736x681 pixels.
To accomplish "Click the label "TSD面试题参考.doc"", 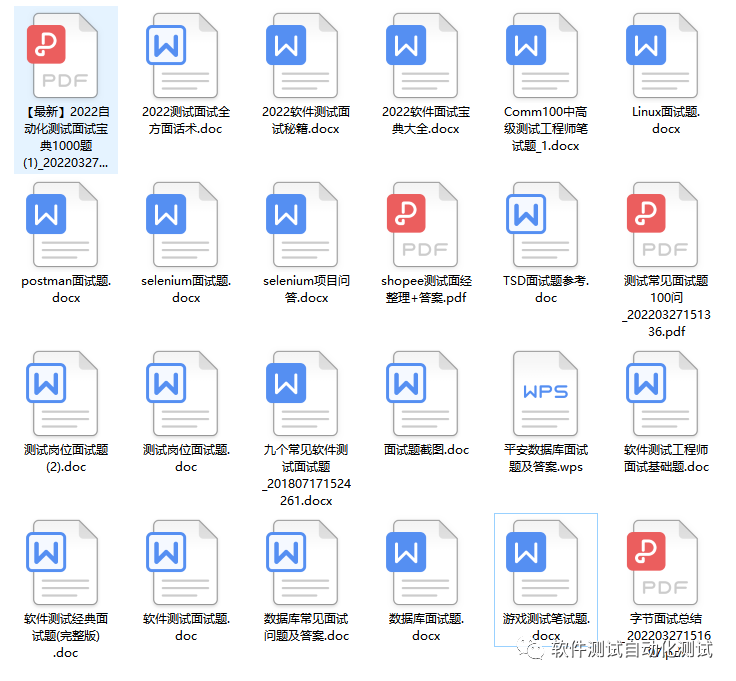I will click(546, 289).
